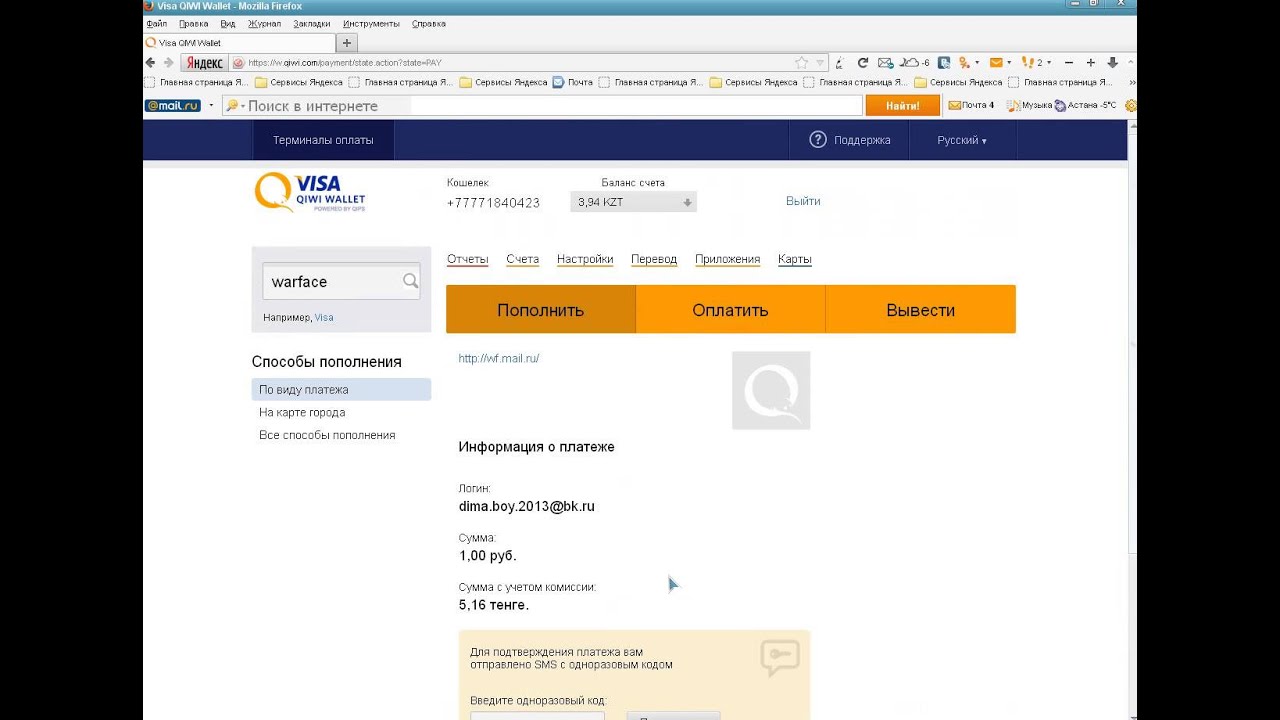Open the Инструменты menu
The width and height of the screenshot is (1280, 720).
click(371, 23)
